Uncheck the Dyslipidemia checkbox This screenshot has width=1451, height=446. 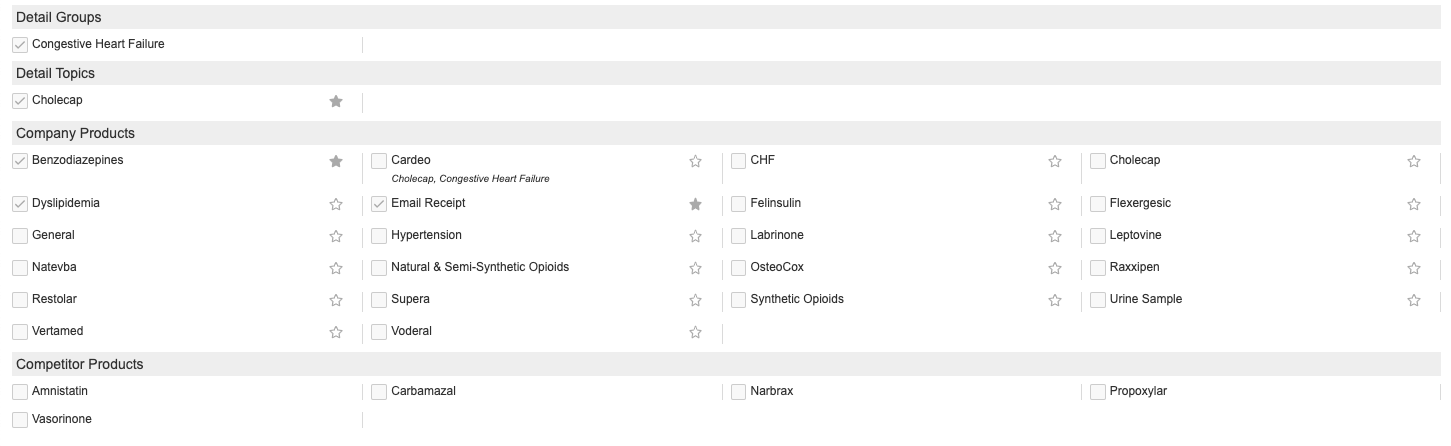pos(20,204)
